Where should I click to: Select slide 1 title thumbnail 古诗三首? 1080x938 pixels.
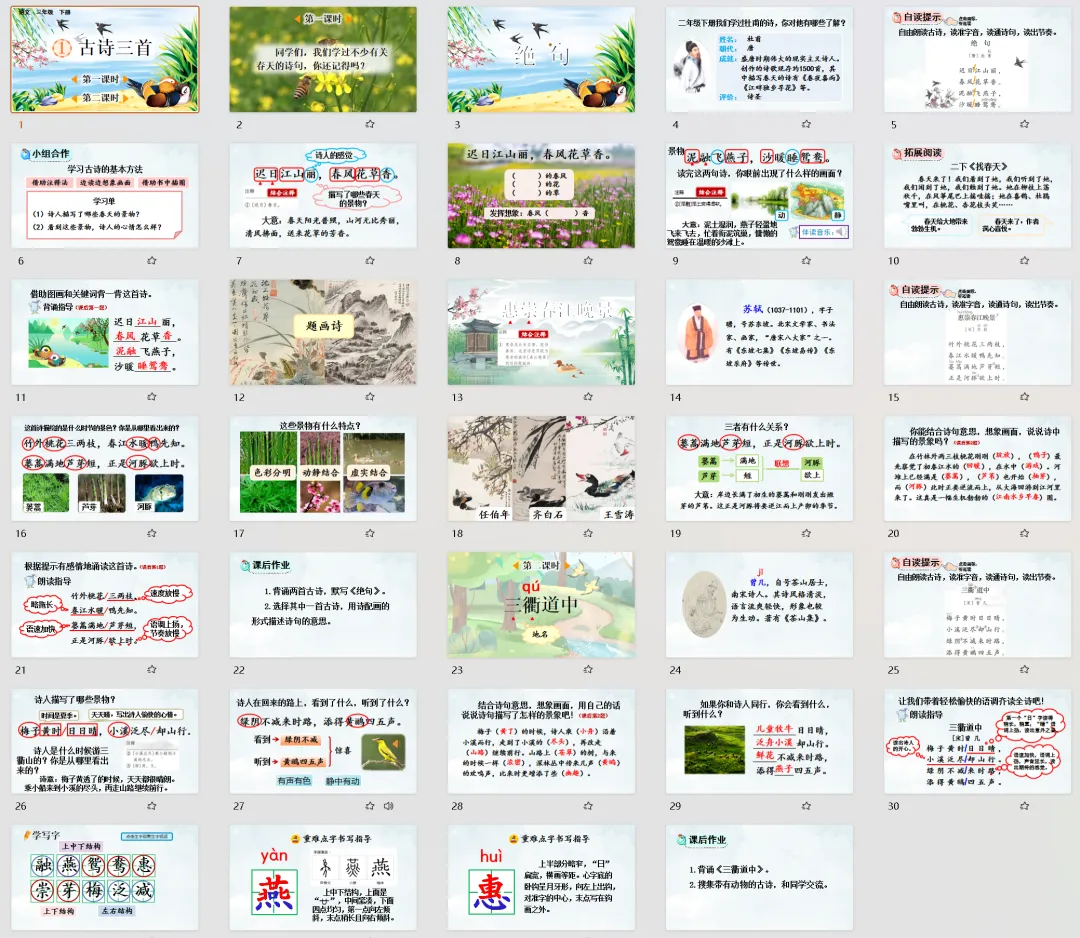click(x=105, y=59)
